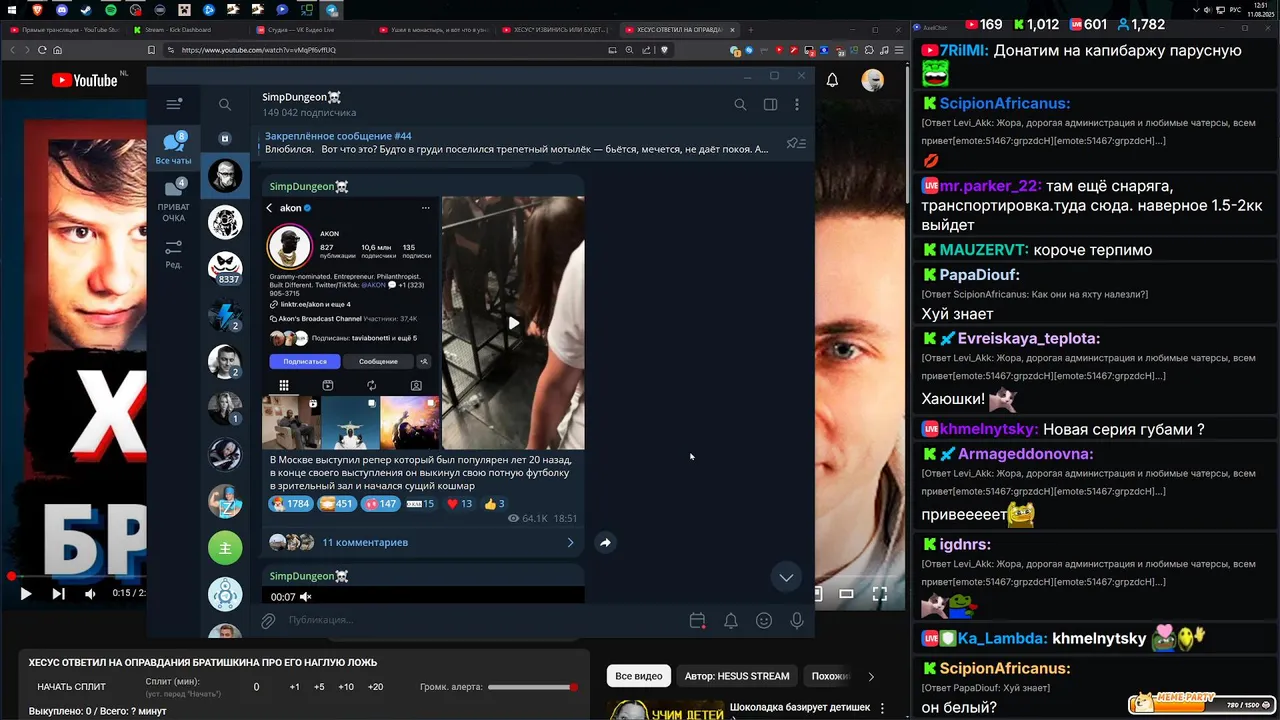This screenshot has width=1280, height=720.
Task: Go to the YouTube home logo
Action: (x=85, y=80)
